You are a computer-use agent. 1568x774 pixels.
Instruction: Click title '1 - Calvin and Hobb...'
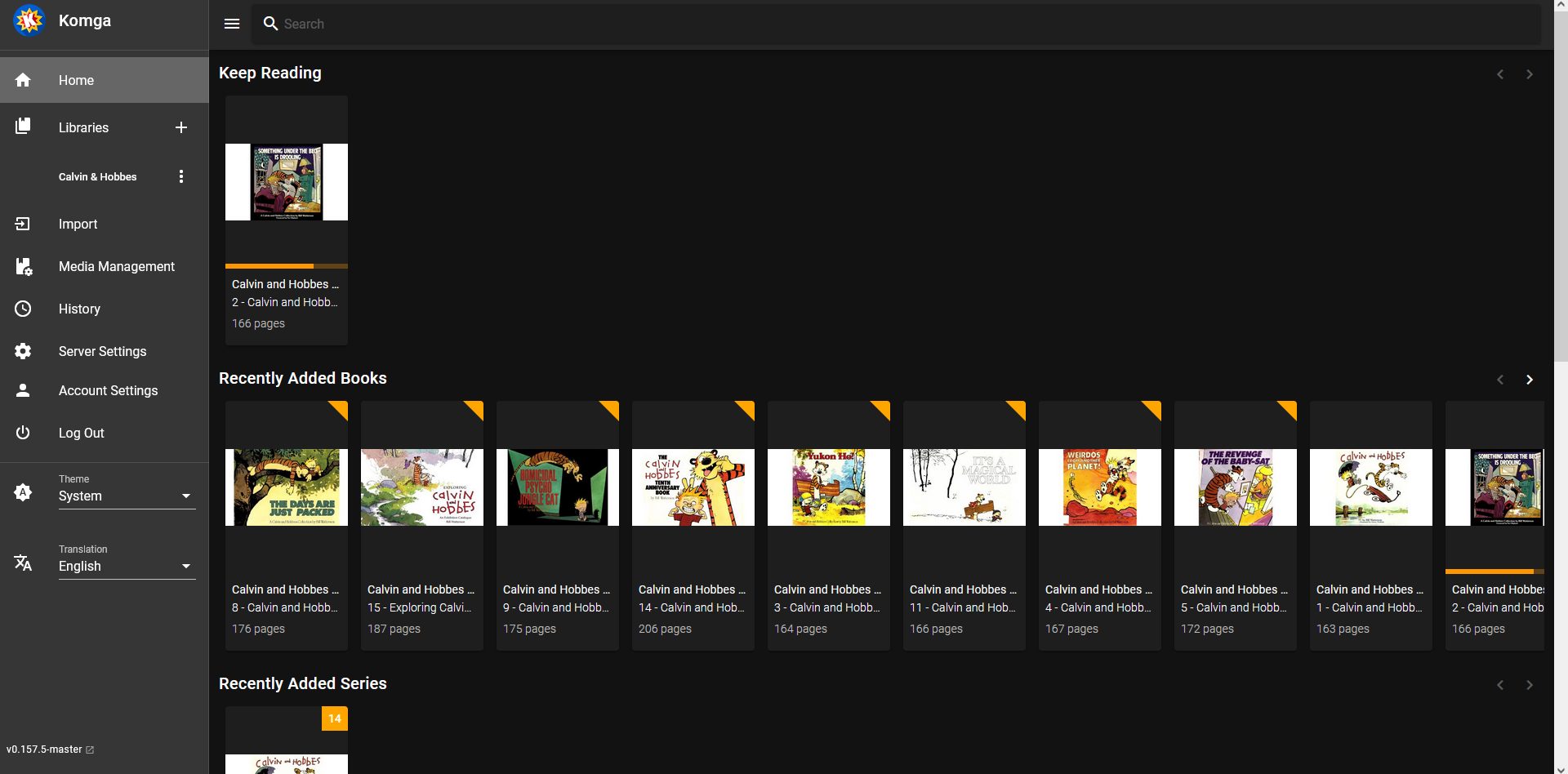[x=1369, y=607]
